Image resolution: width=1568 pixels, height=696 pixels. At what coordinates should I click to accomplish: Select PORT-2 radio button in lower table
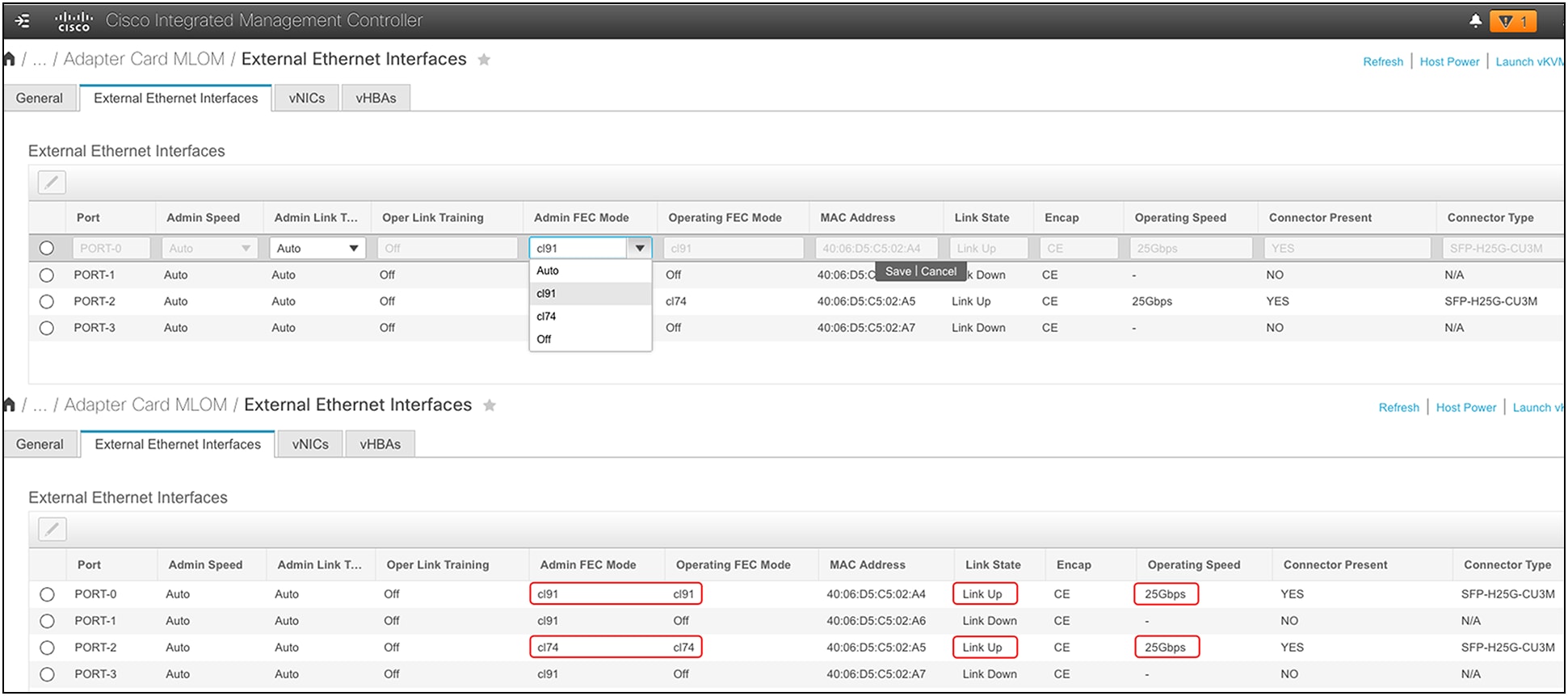[x=47, y=648]
